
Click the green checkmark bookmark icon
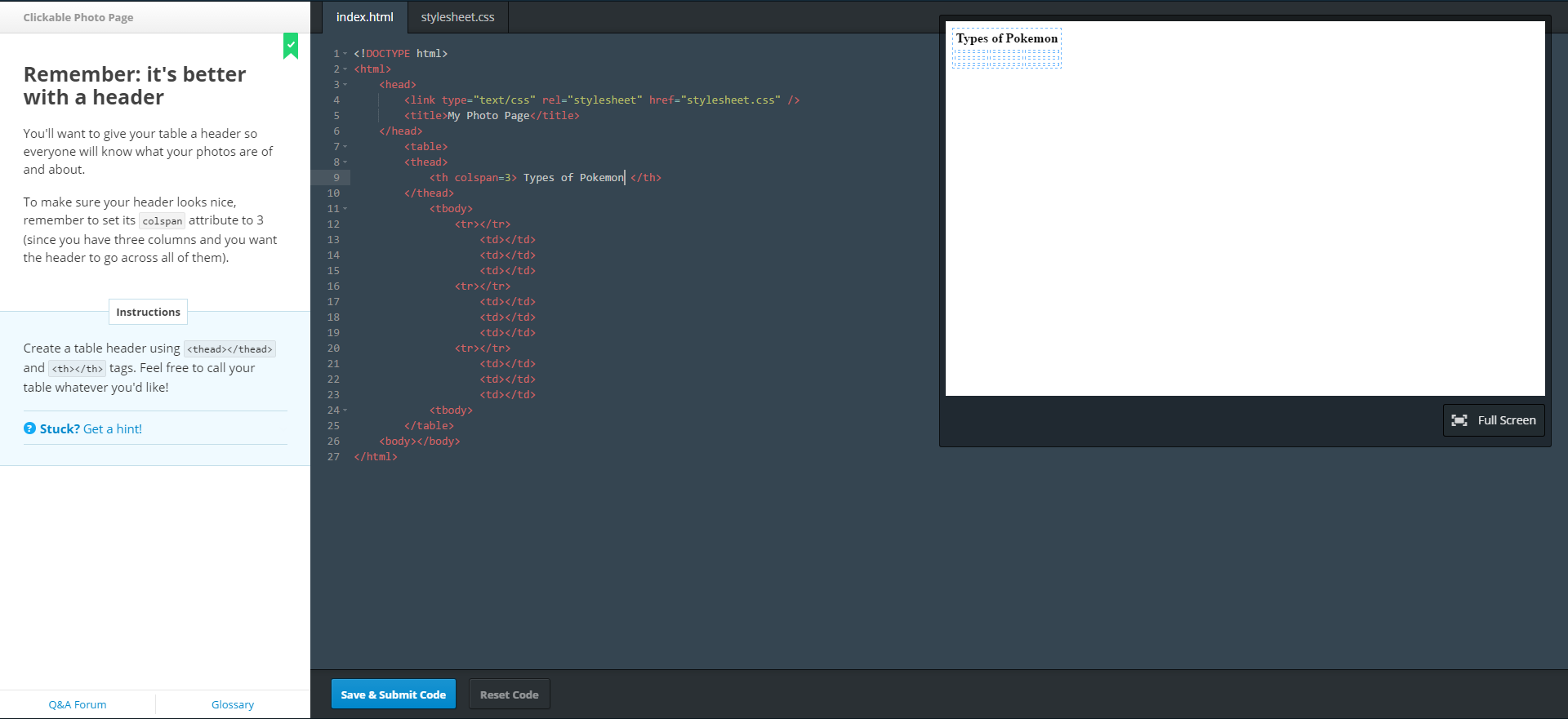(291, 46)
